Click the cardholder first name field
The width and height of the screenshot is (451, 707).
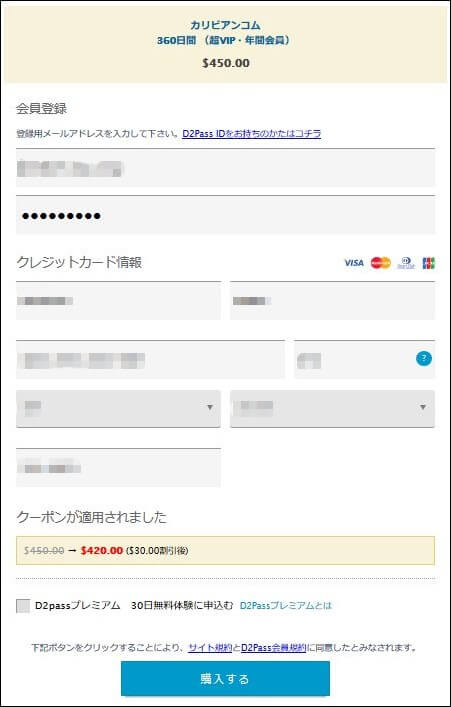tap(118, 301)
